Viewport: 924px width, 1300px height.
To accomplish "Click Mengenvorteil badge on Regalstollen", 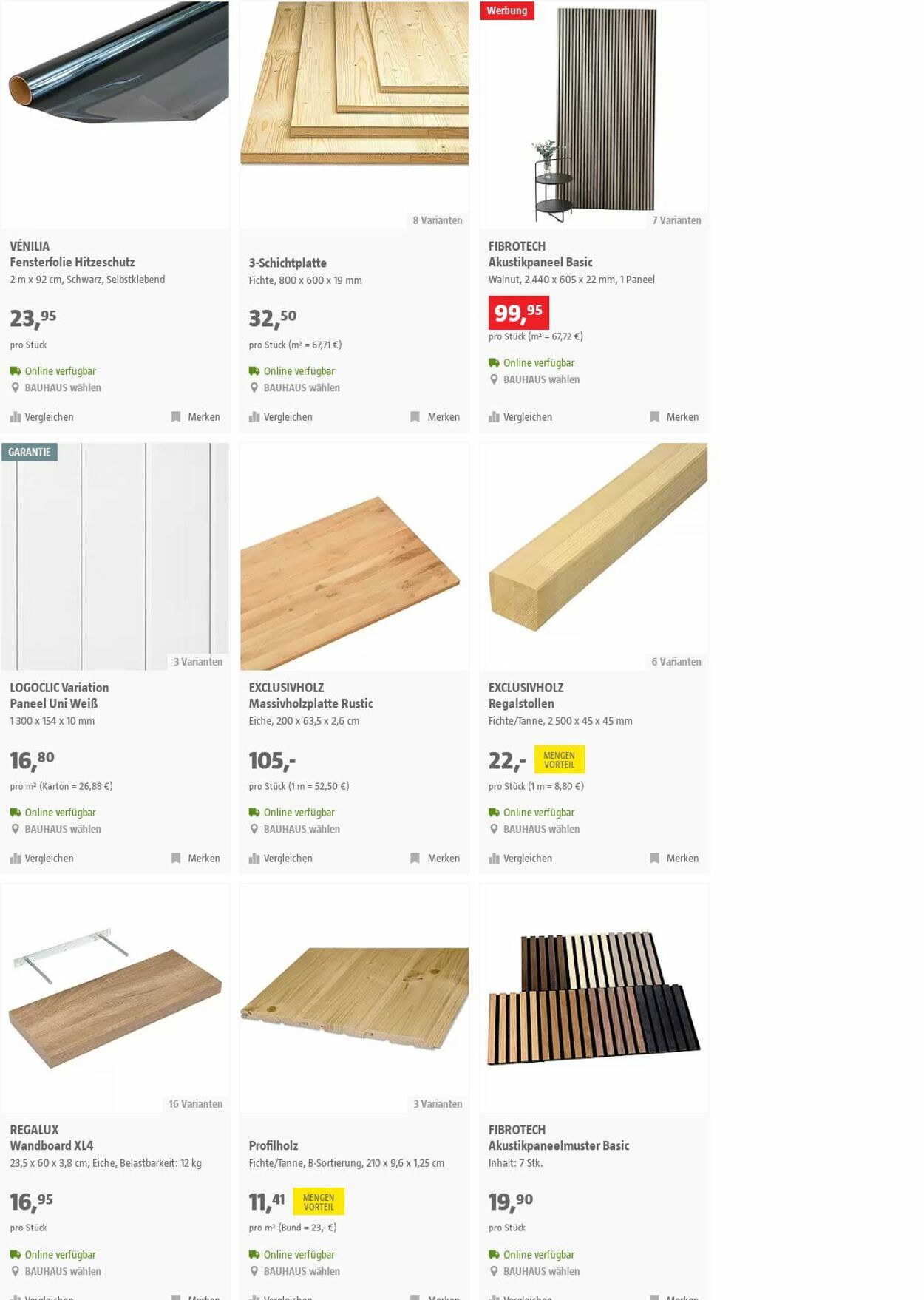I will pyautogui.click(x=560, y=760).
